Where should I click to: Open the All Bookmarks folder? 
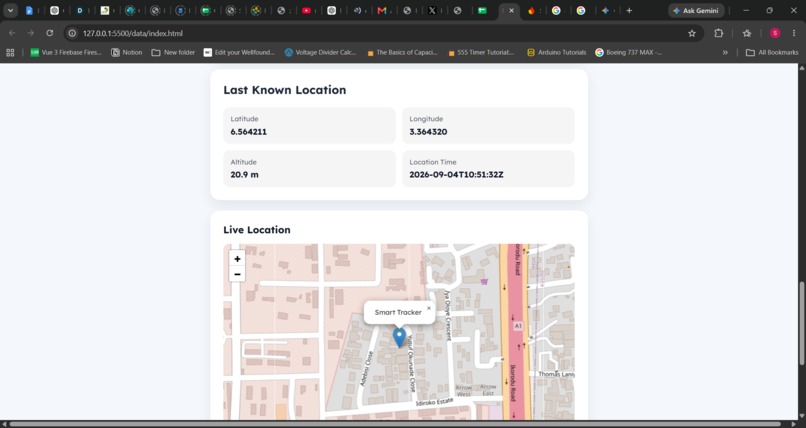click(772, 52)
